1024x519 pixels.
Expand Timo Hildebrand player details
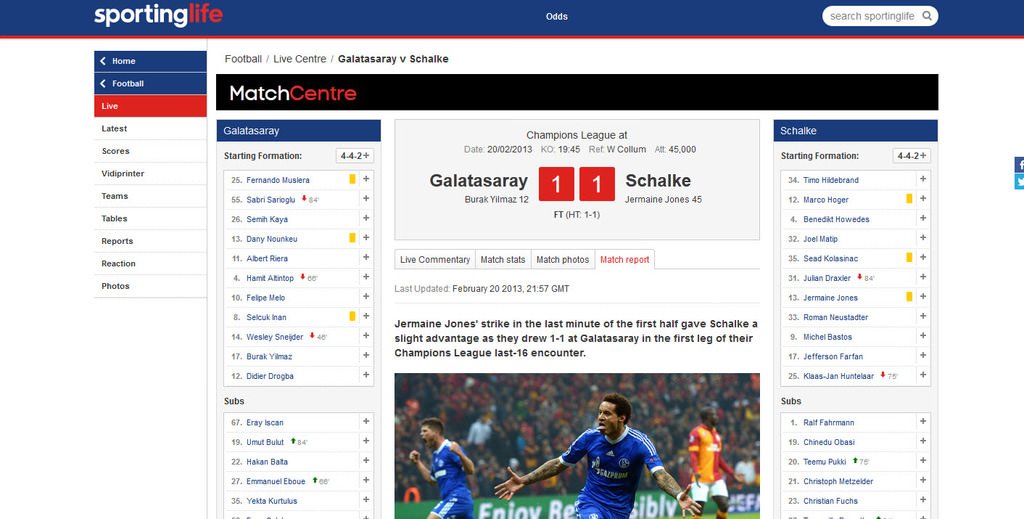[x=923, y=179]
